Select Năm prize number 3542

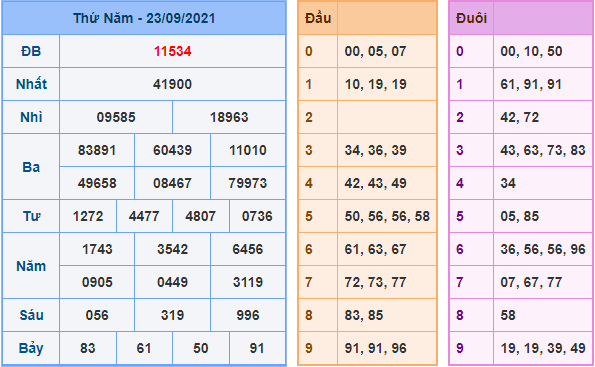173,249
